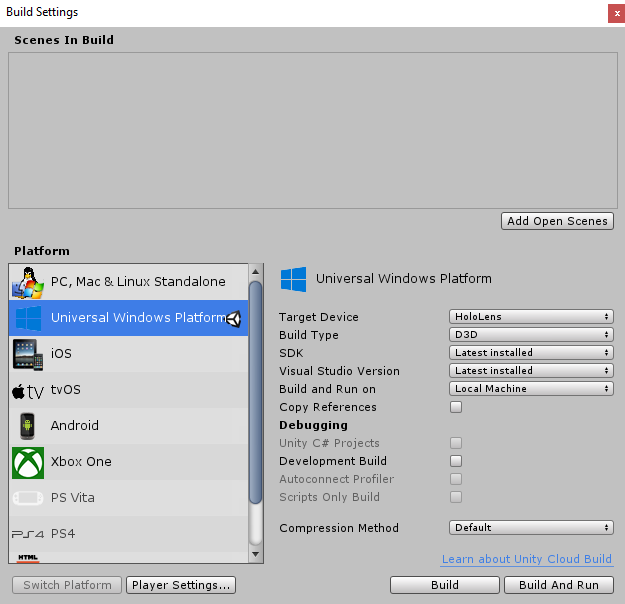The height and width of the screenshot is (604, 625).
Task: Select the tvOS platform row
Action: point(128,390)
